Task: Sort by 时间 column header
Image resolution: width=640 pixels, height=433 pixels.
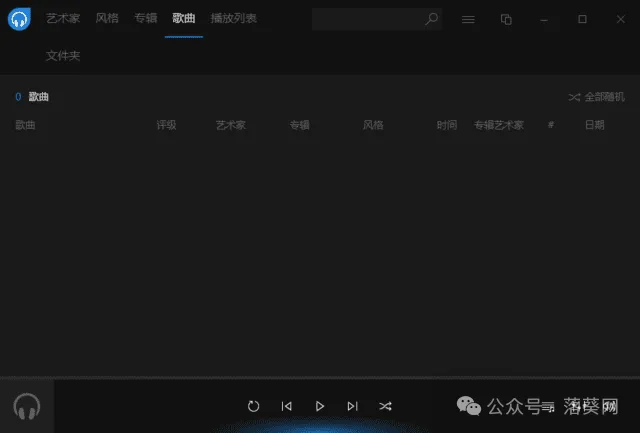Action: [x=447, y=125]
